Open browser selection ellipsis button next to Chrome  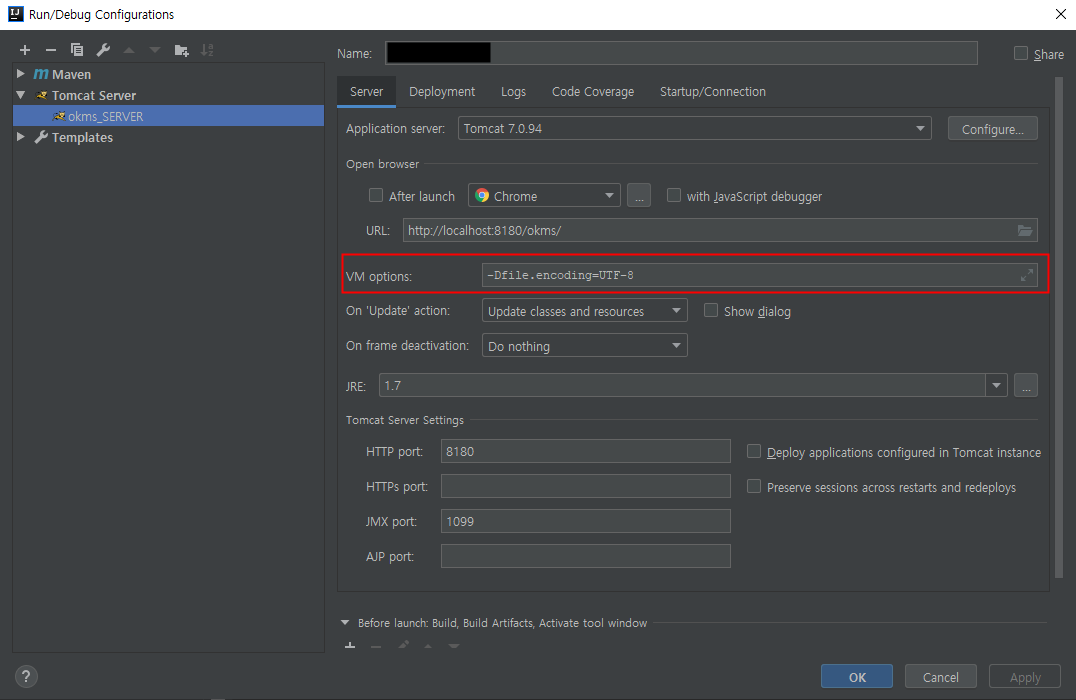coord(639,196)
